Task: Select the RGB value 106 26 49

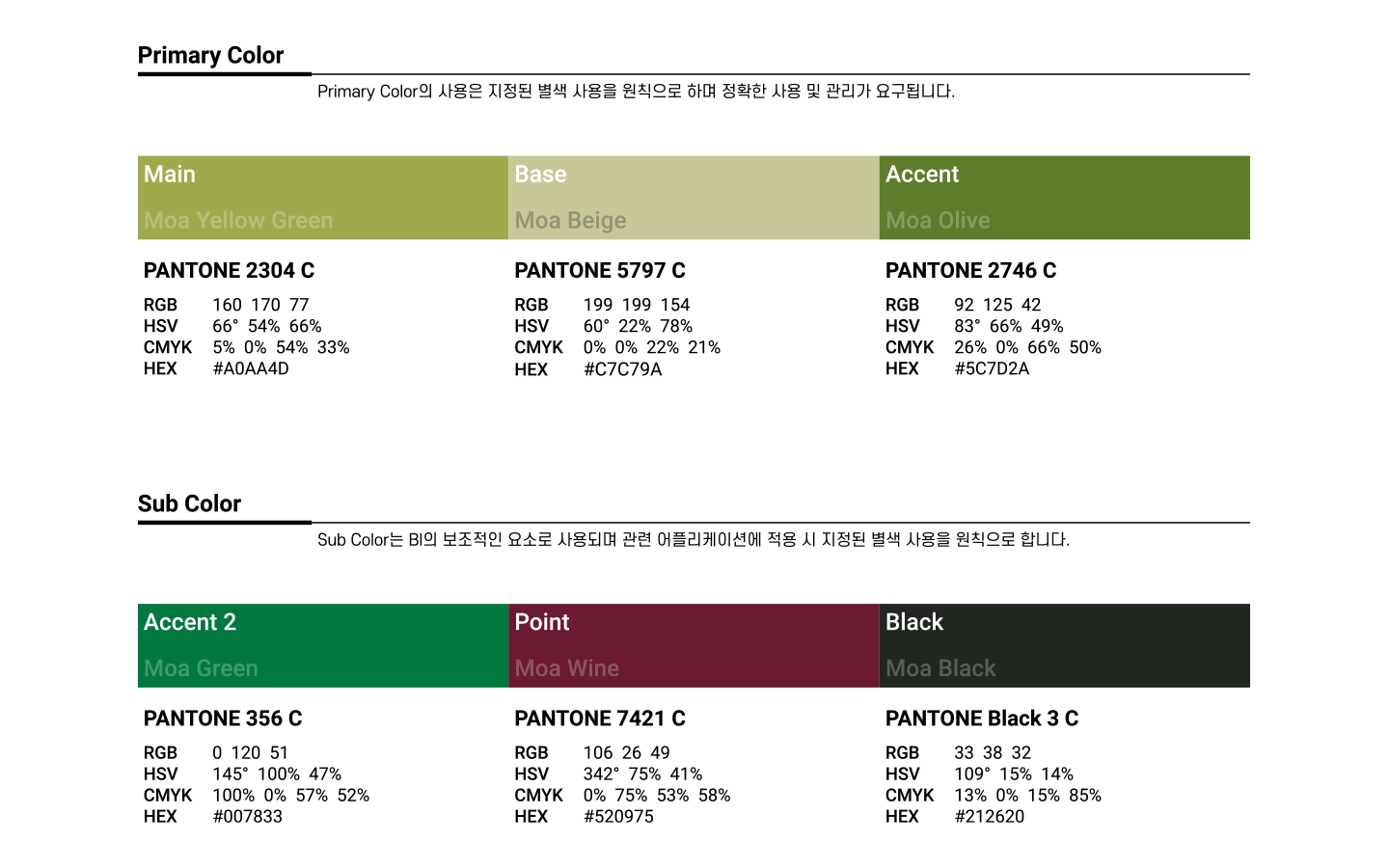Action: tap(626, 752)
